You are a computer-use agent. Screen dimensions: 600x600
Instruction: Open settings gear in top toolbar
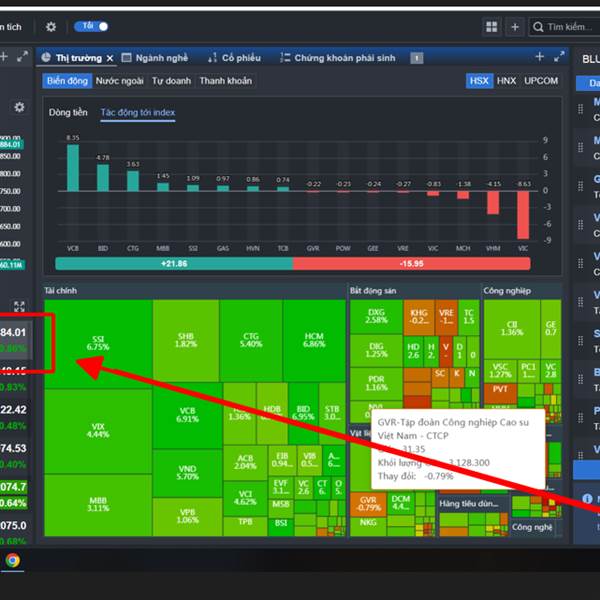click(x=51, y=27)
